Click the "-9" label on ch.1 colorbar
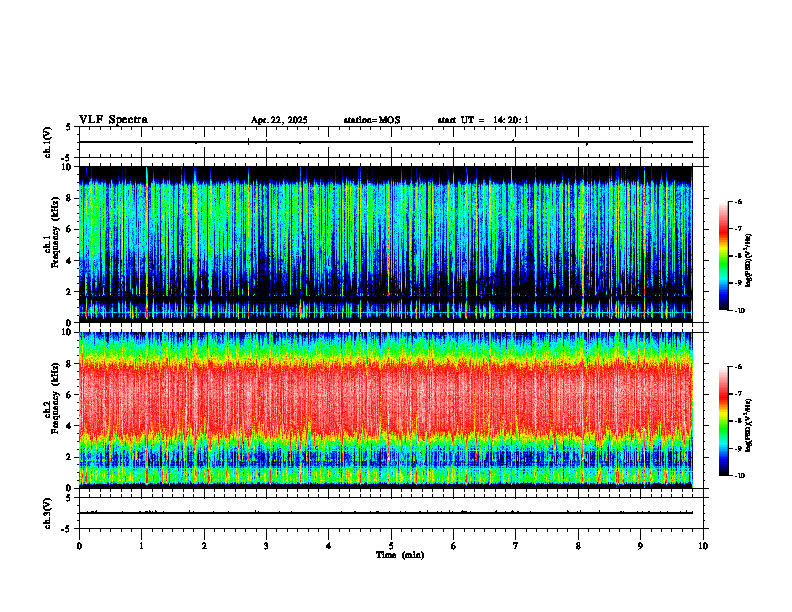The height and width of the screenshot is (612, 792). click(x=738, y=283)
